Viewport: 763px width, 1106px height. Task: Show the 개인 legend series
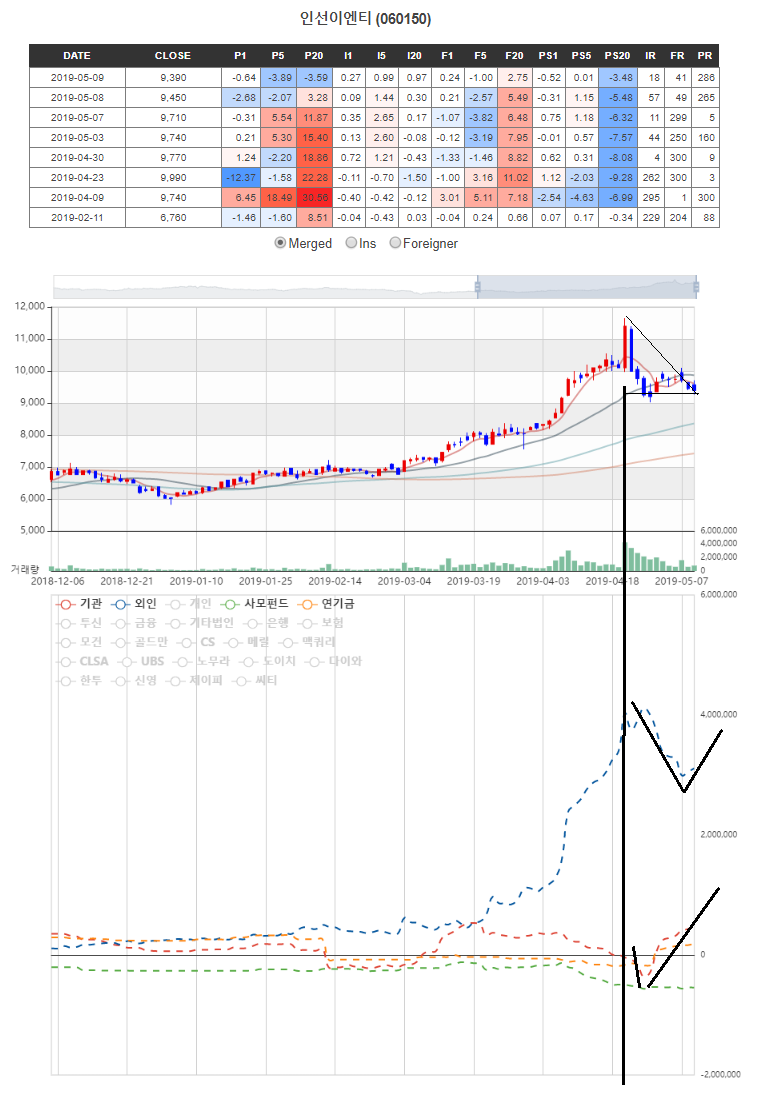coord(189,604)
